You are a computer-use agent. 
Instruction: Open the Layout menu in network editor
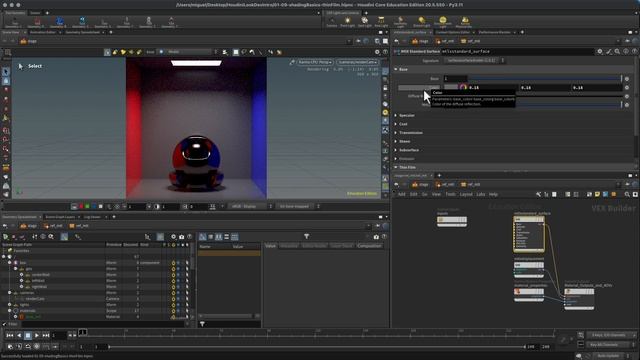point(466,194)
